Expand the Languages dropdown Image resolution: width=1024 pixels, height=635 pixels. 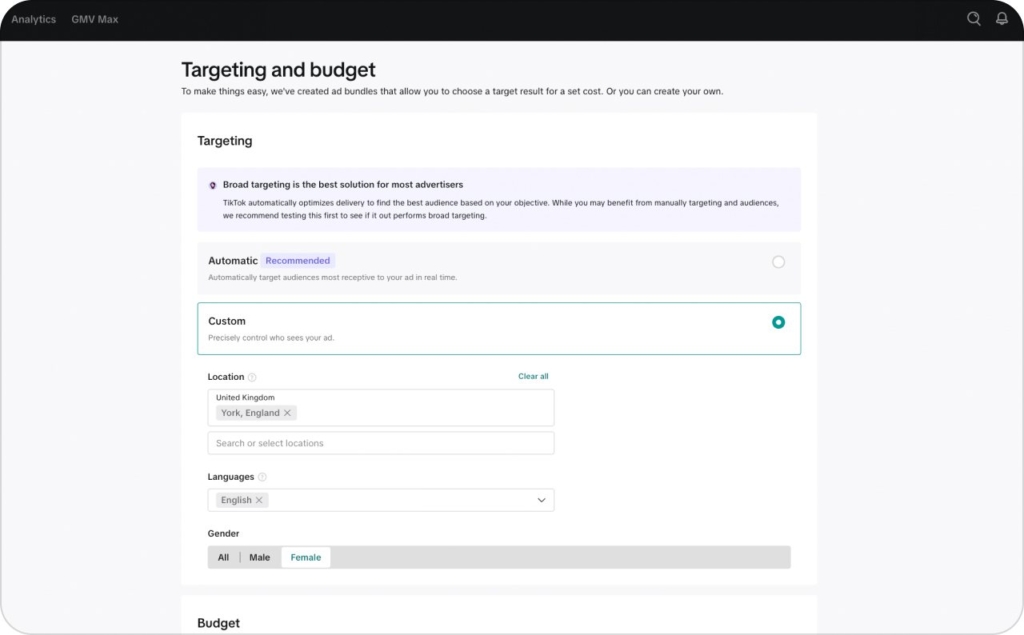coord(541,499)
